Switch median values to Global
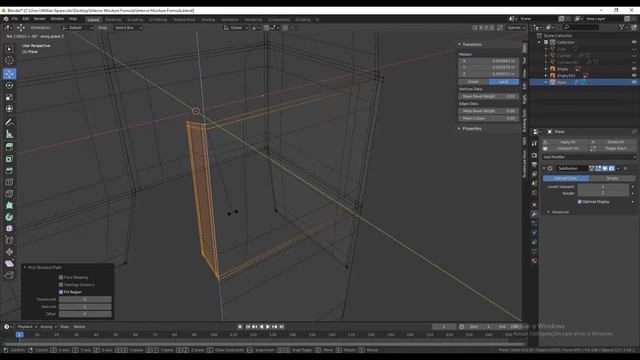The image size is (640, 360). 473,82
